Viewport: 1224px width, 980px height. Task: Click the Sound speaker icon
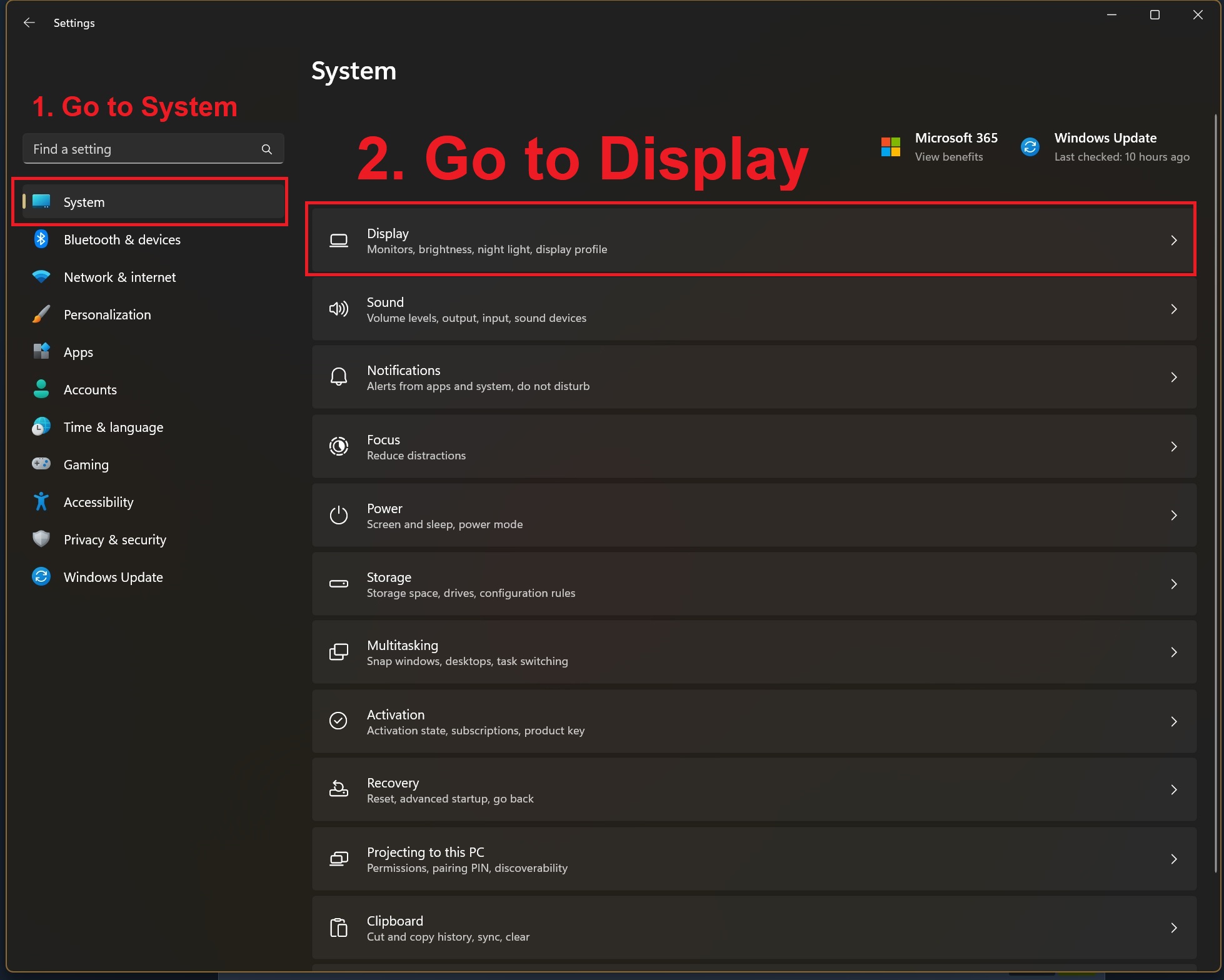point(338,309)
